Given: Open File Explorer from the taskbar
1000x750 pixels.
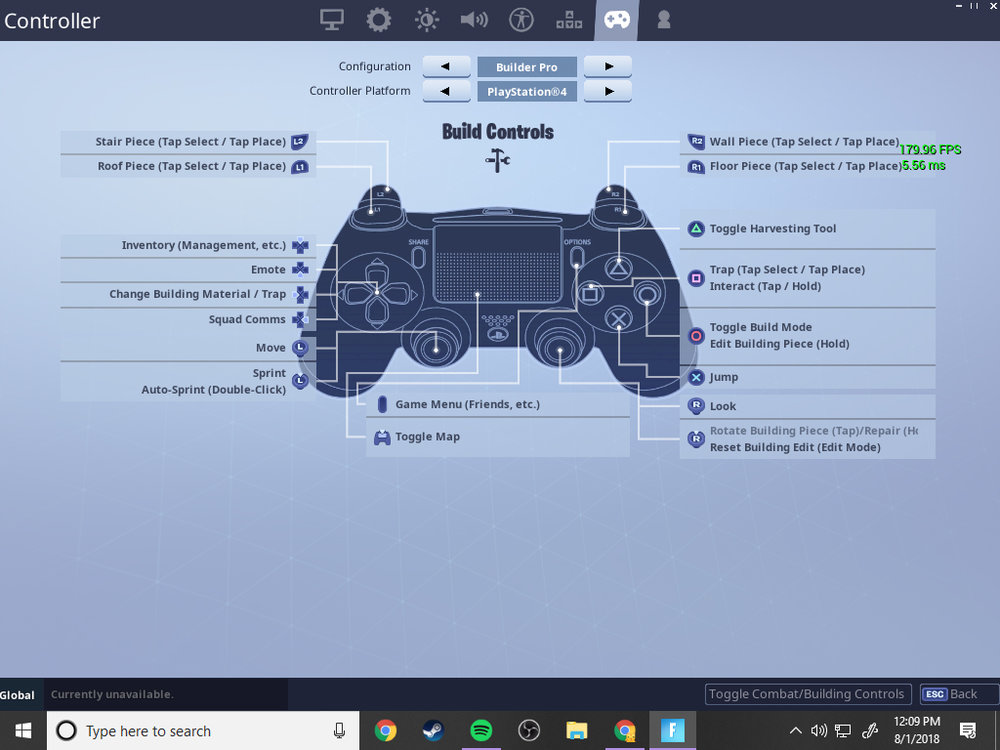Looking at the screenshot, I should point(577,731).
